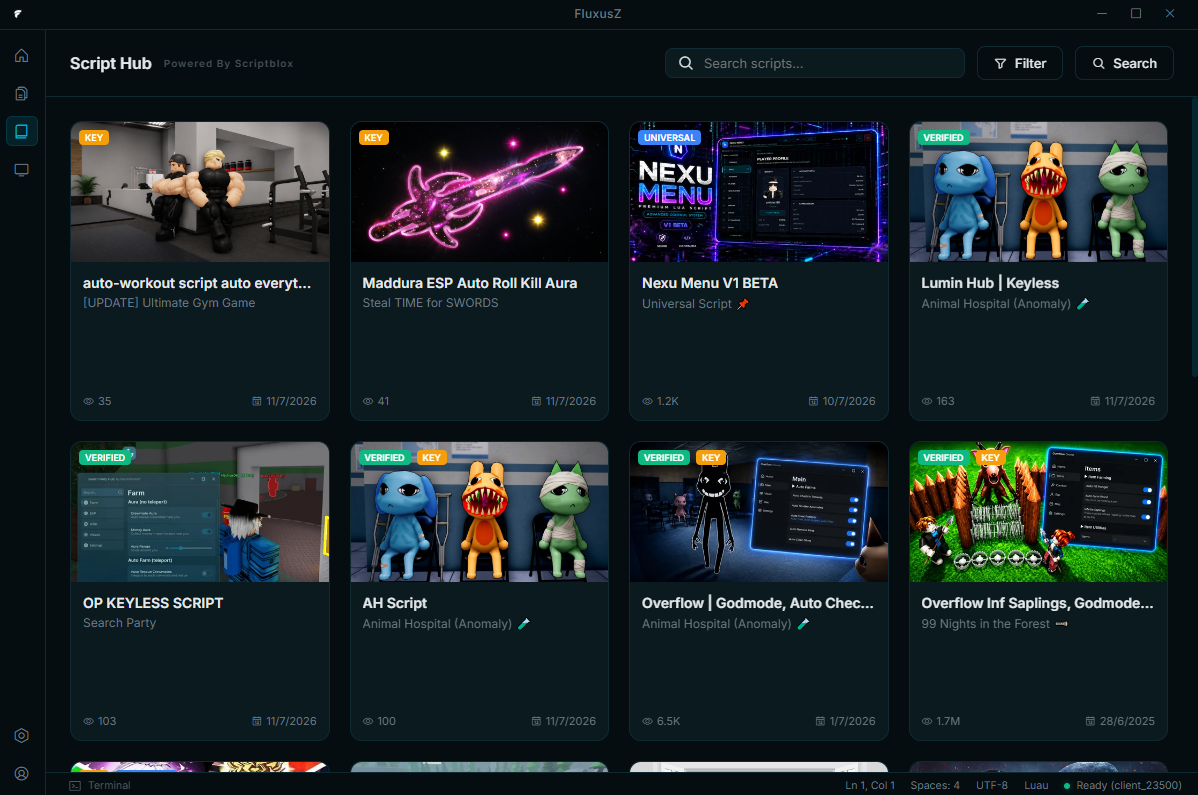Open the Filter options
This screenshot has height=795, width=1198.
1020,63
